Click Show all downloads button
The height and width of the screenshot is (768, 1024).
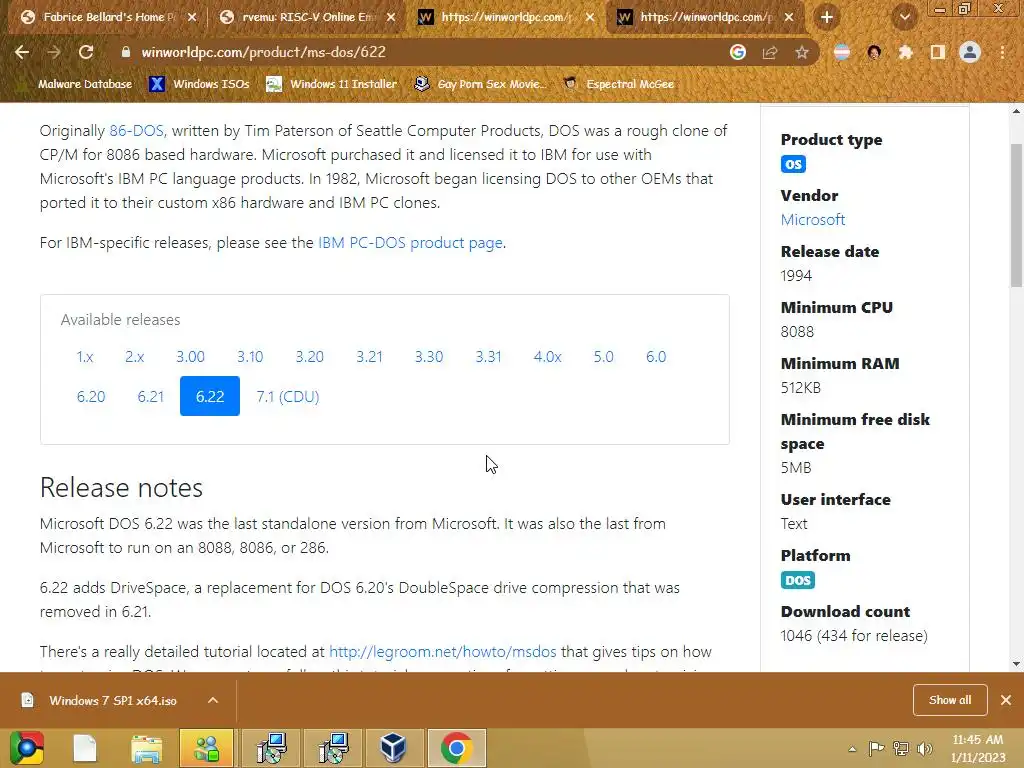click(950, 700)
